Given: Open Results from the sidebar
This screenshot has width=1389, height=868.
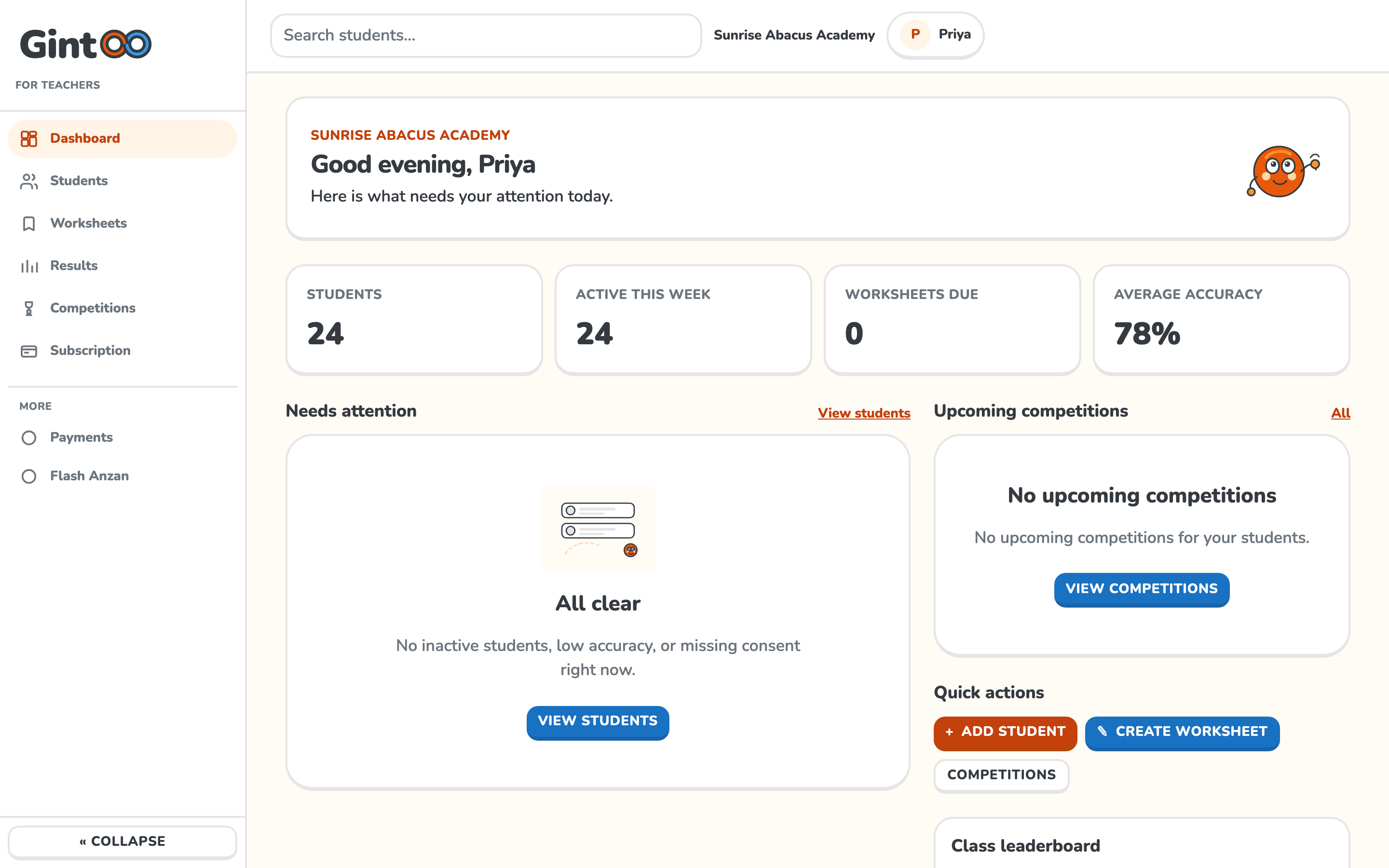Looking at the screenshot, I should [122, 266].
